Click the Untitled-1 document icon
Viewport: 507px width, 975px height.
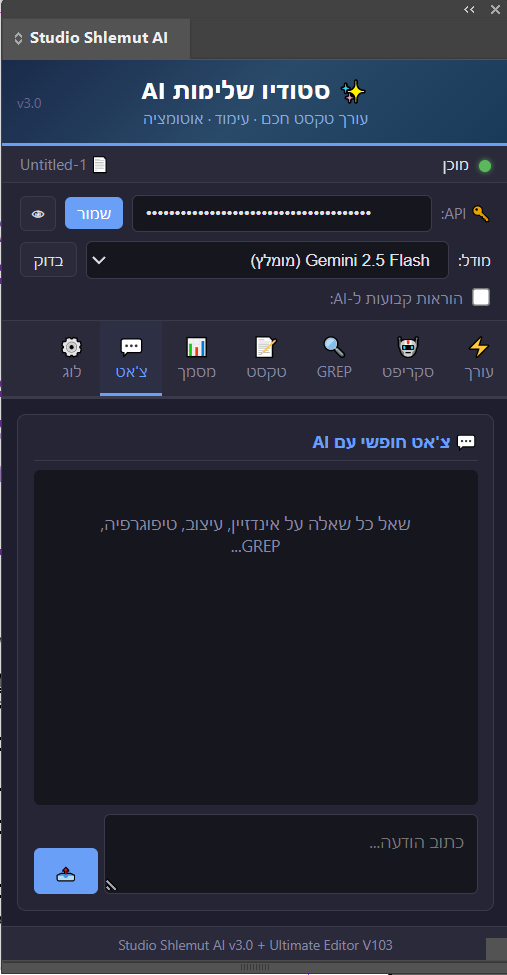point(100,165)
